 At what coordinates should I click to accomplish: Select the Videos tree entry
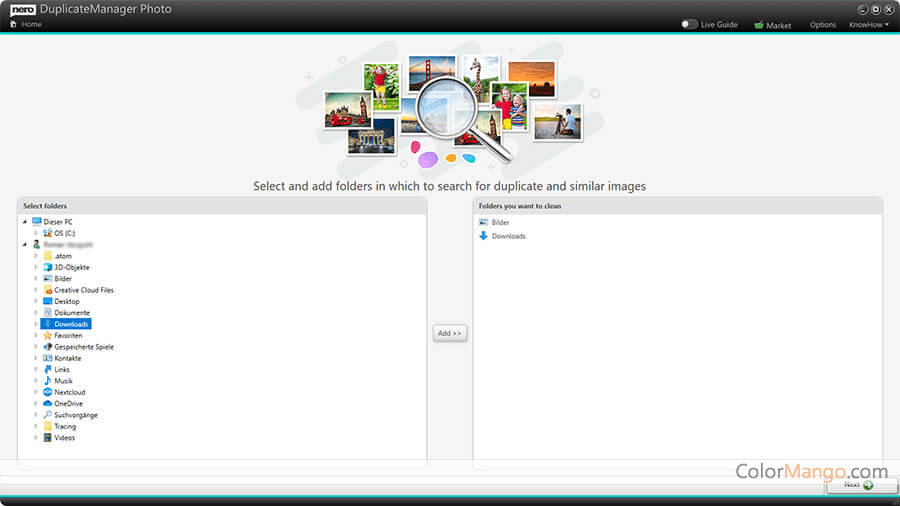tap(64, 438)
